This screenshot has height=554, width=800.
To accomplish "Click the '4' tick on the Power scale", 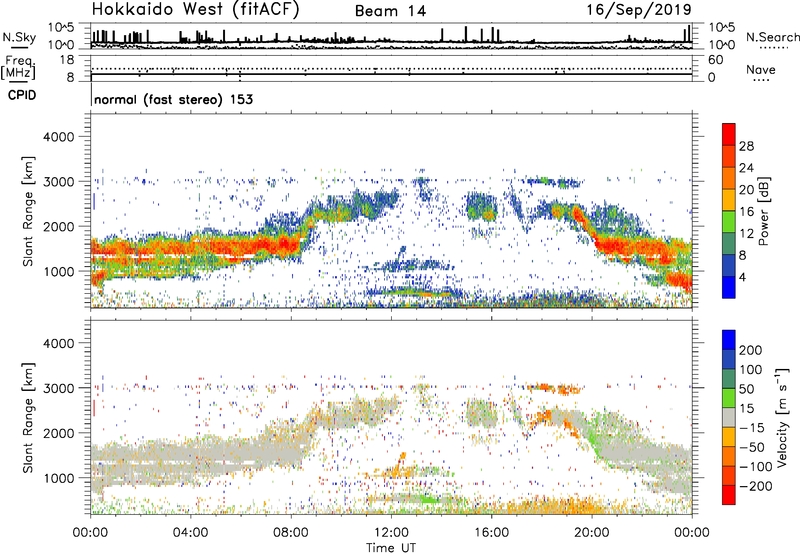I will tap(742, 277).
